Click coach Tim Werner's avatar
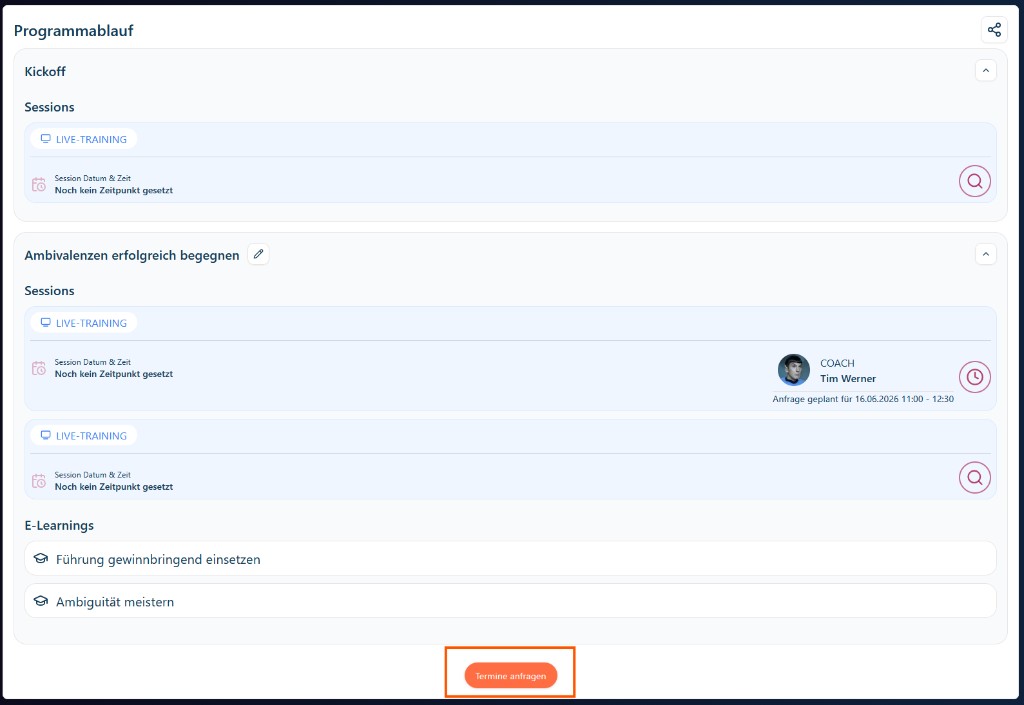 pos(793,370)
